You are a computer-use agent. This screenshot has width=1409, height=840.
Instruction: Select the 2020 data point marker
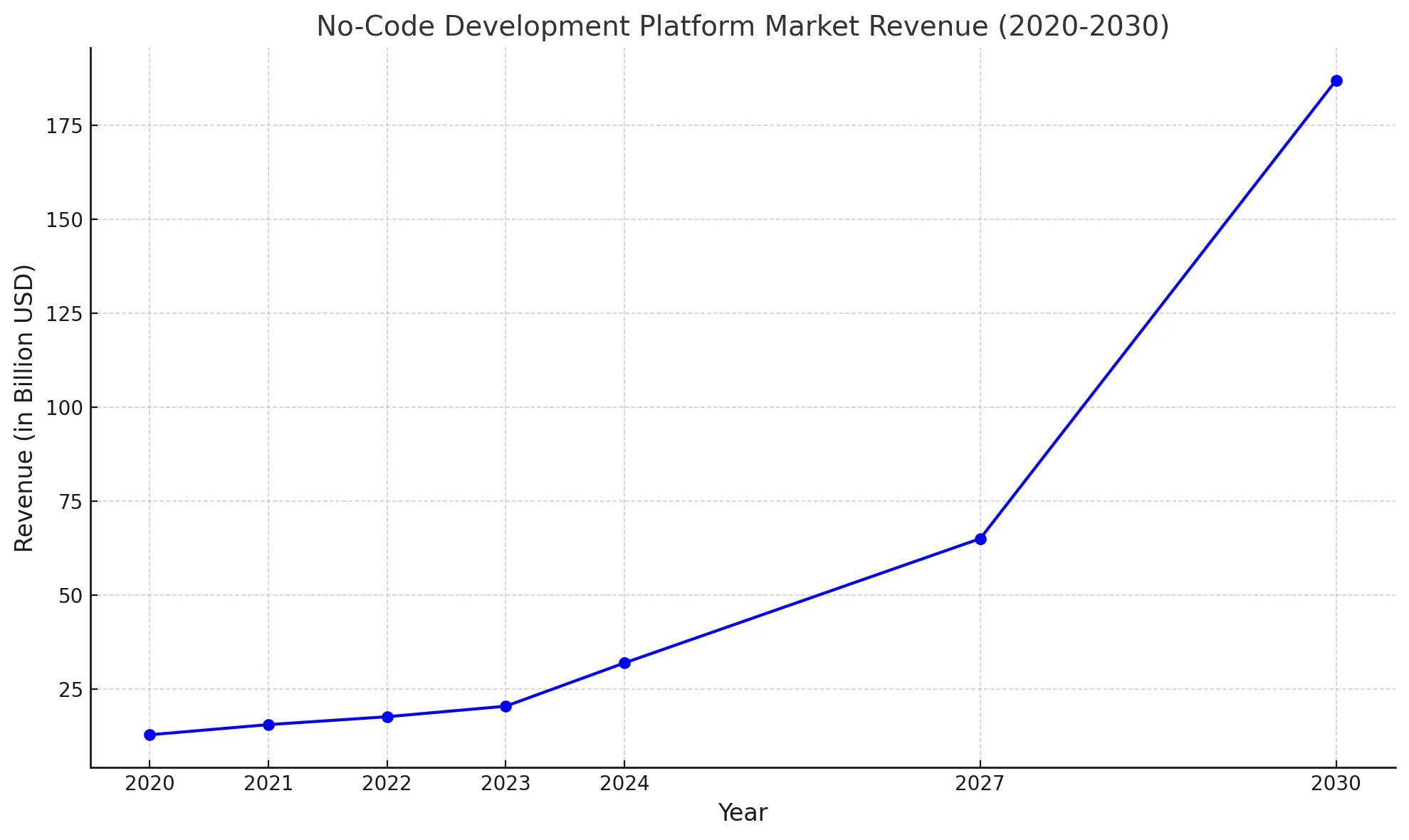[x=150, y=735]
